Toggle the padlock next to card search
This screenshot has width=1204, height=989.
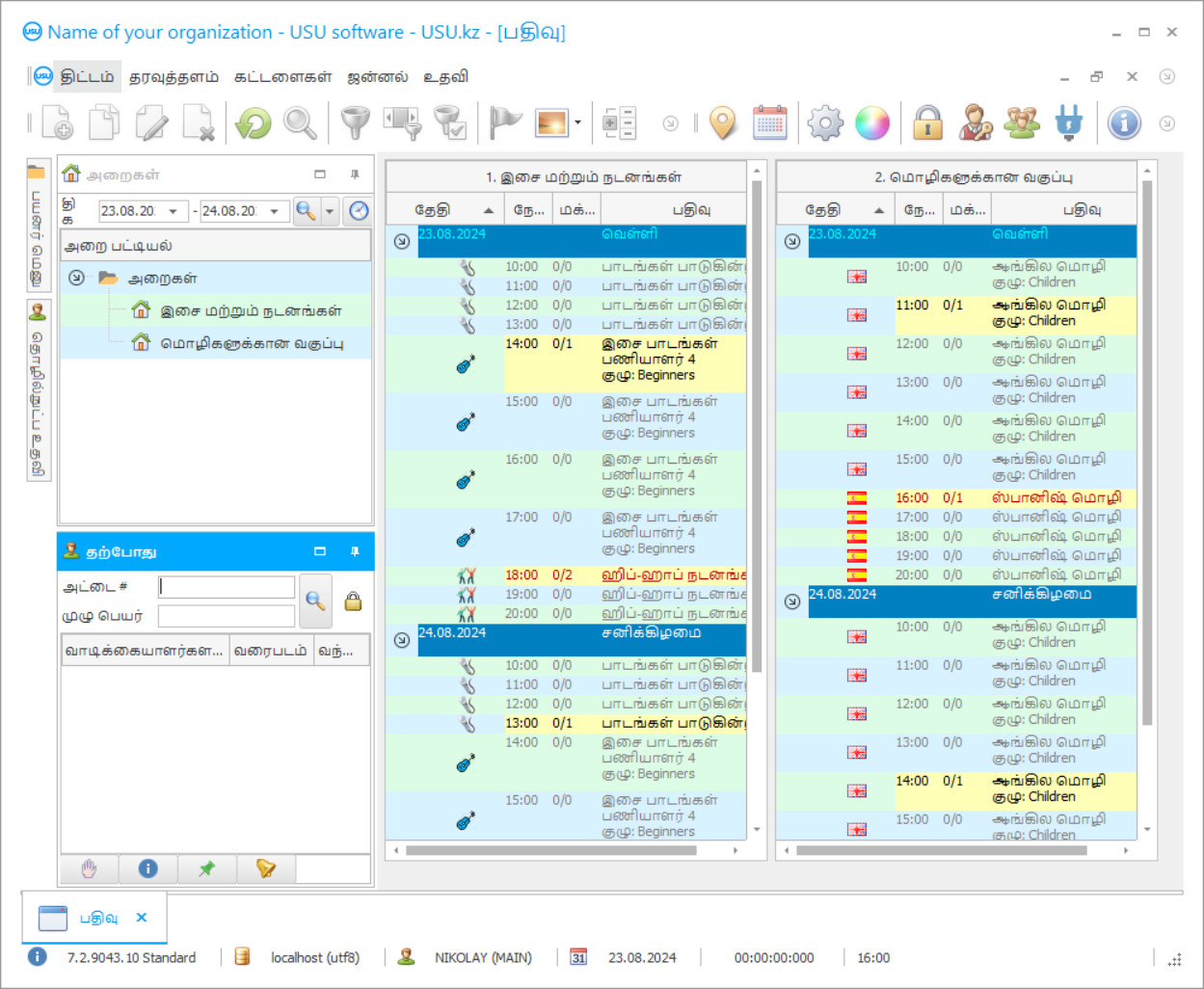(x=353, y=601)
